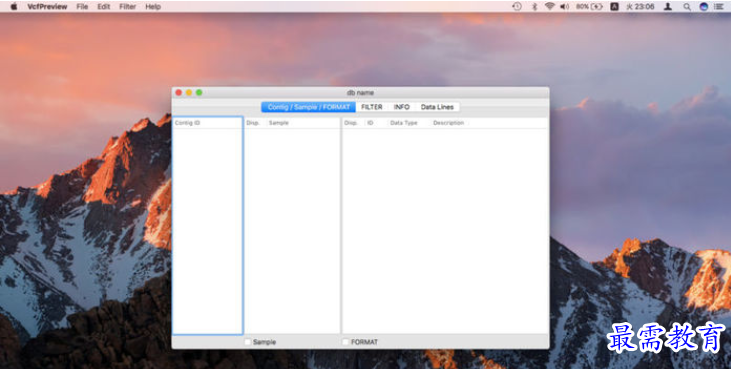
Task: Open the user account menu icon
Action: point(668,7)
